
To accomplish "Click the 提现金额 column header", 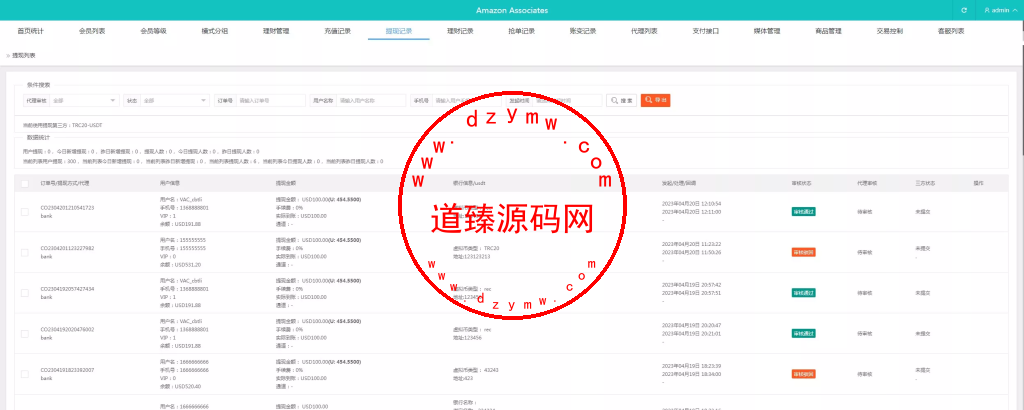I will tap(286, 183).
